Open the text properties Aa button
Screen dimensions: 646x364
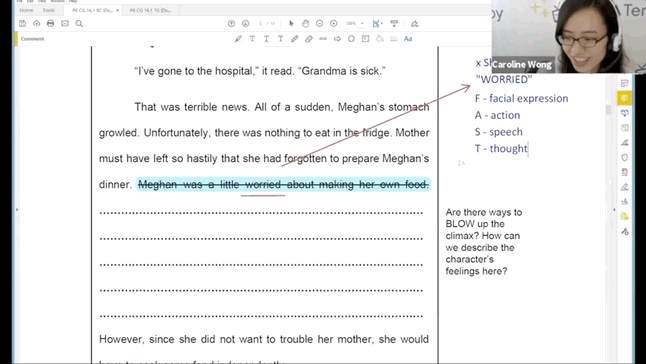coord(408,39)
